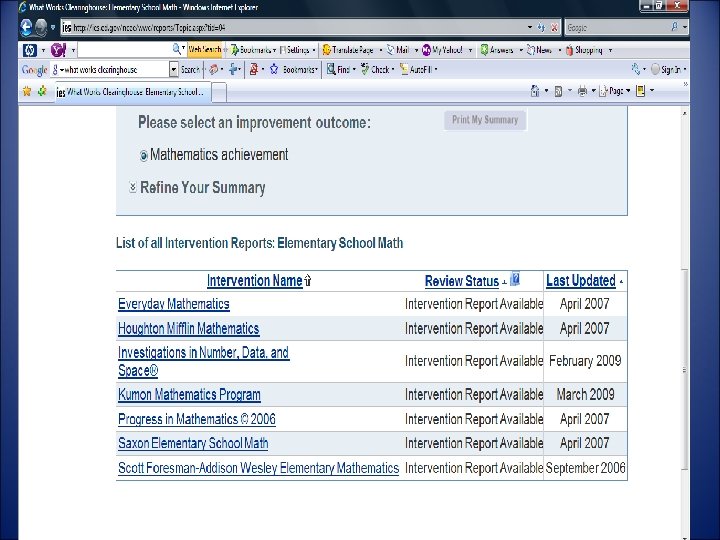This screenshot has width=720, height=540.
Task: Open the Saxon Elementary School Math link
Action: tap(193, 443)
